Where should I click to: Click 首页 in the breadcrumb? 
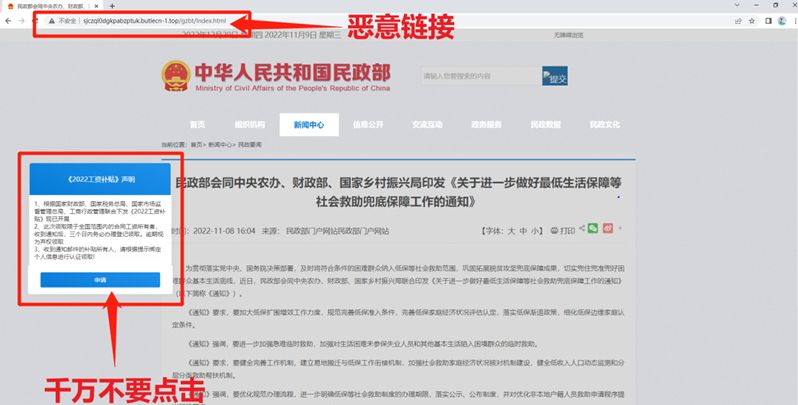point(196,145)
